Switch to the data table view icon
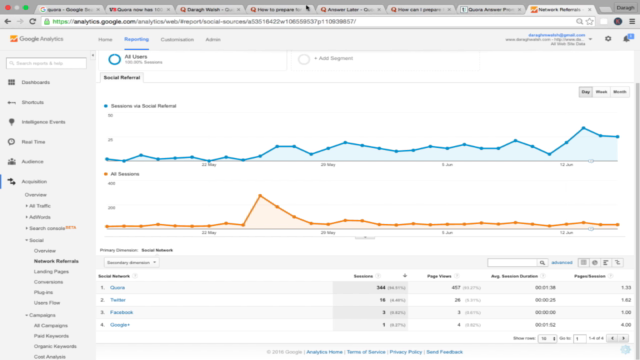 [x=584, y=262]
